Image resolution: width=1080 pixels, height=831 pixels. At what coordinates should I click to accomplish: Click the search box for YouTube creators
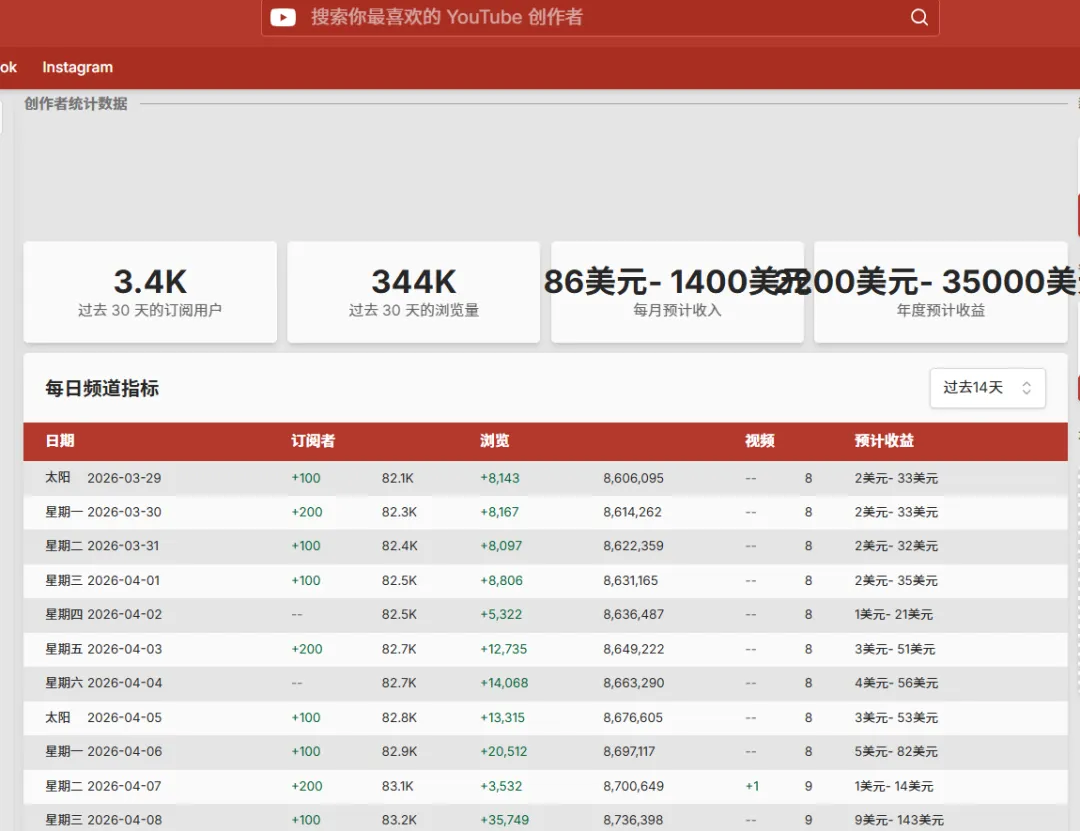tap(600, 17)
